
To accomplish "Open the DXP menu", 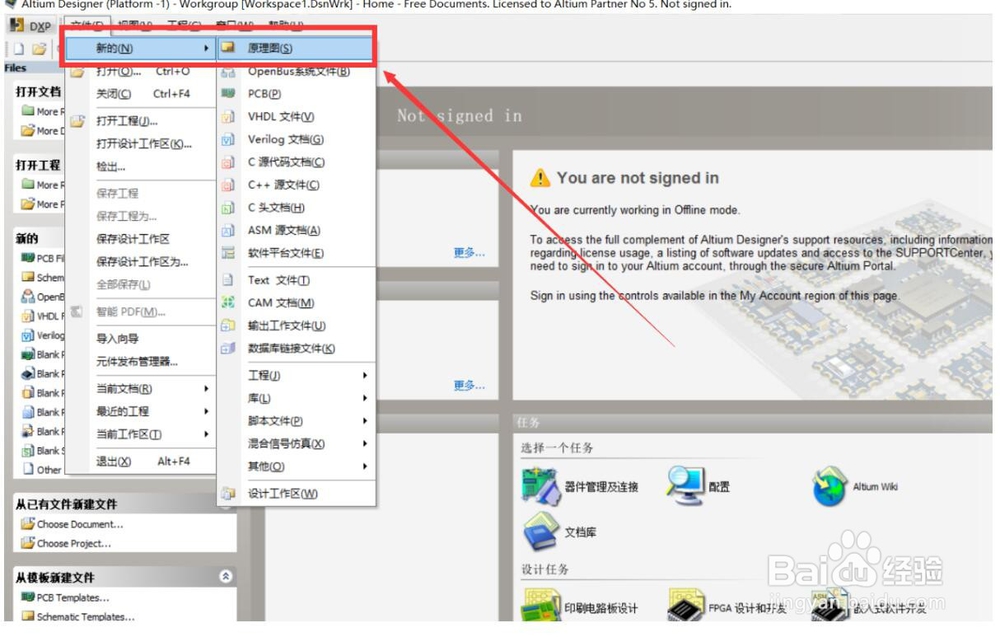I will coord(31,26).
